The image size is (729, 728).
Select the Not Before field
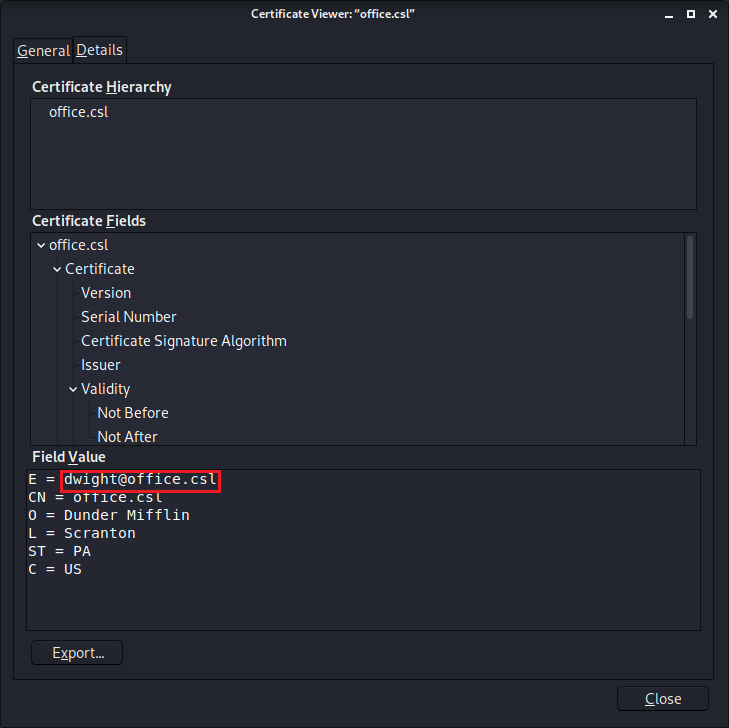(x=133, y=413)
